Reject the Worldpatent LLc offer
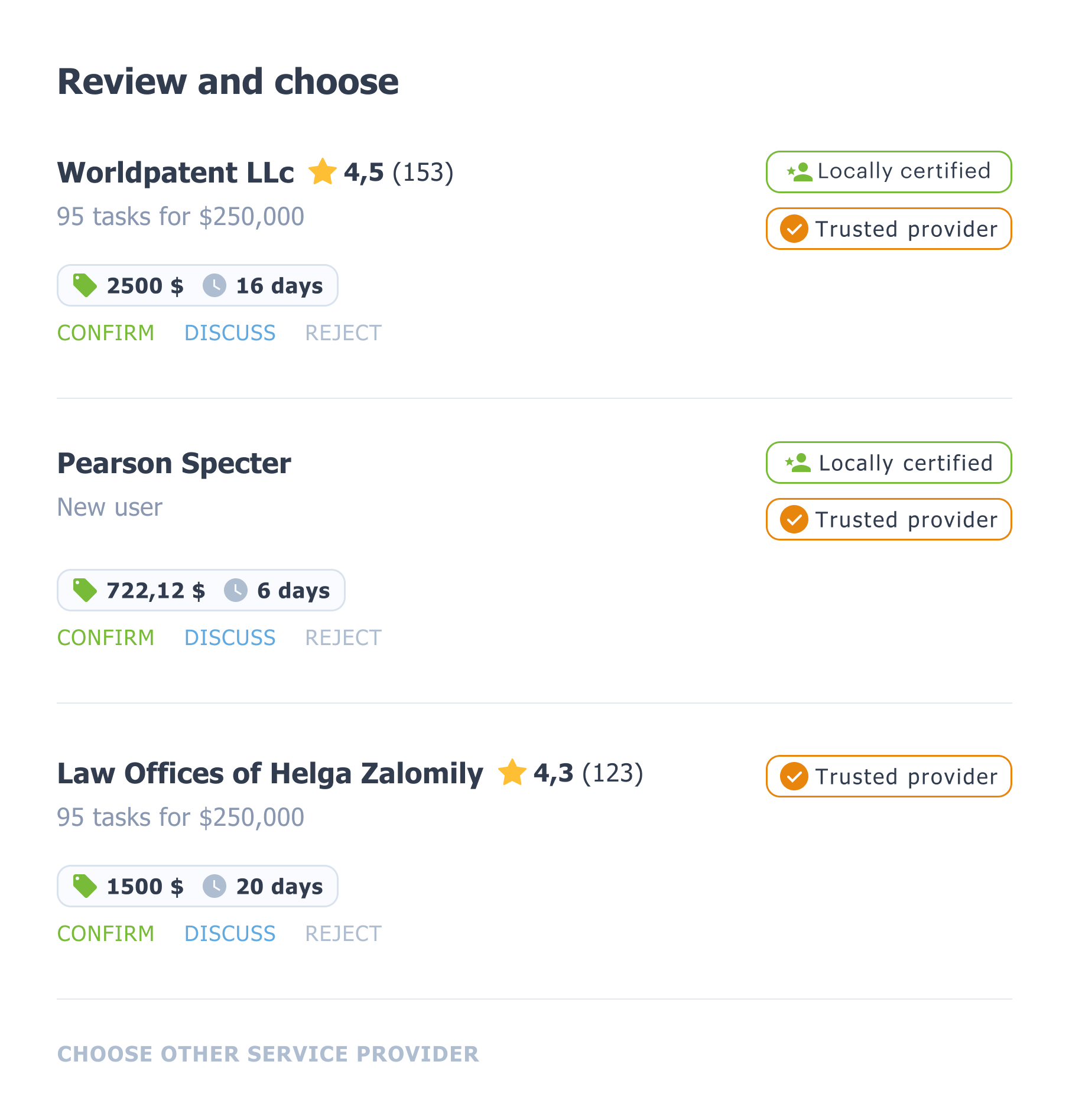 tap(343, 333)
